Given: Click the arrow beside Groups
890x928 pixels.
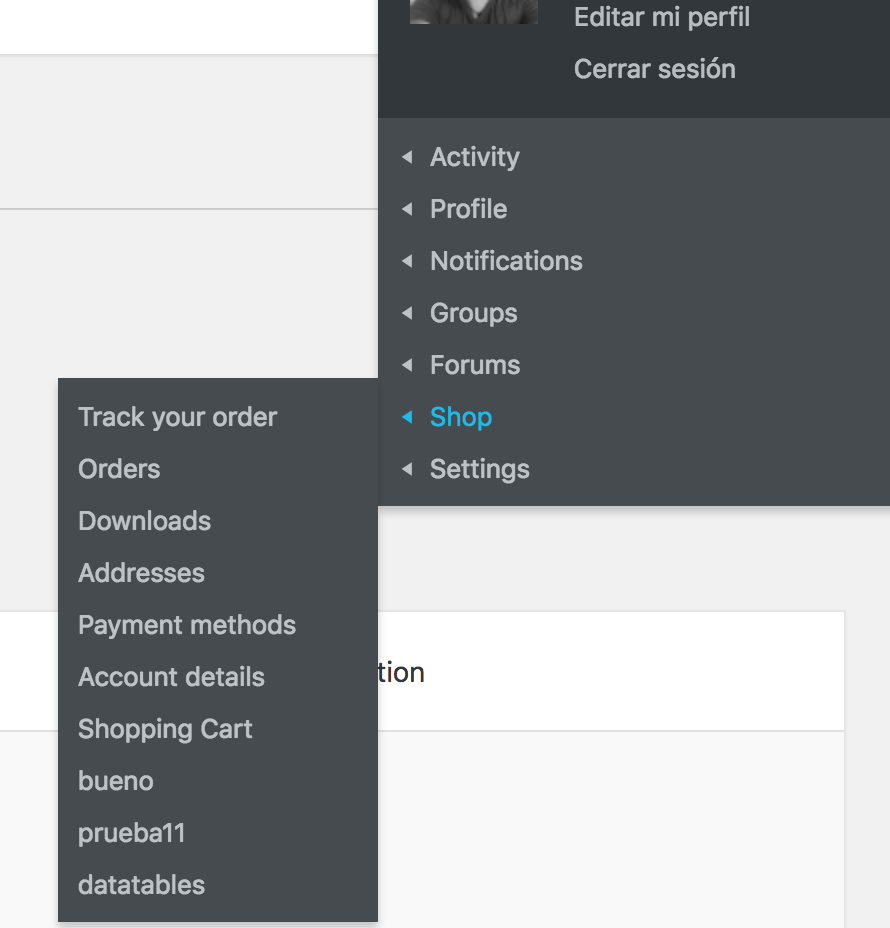Looking at the screenshot, I should 407,313.
